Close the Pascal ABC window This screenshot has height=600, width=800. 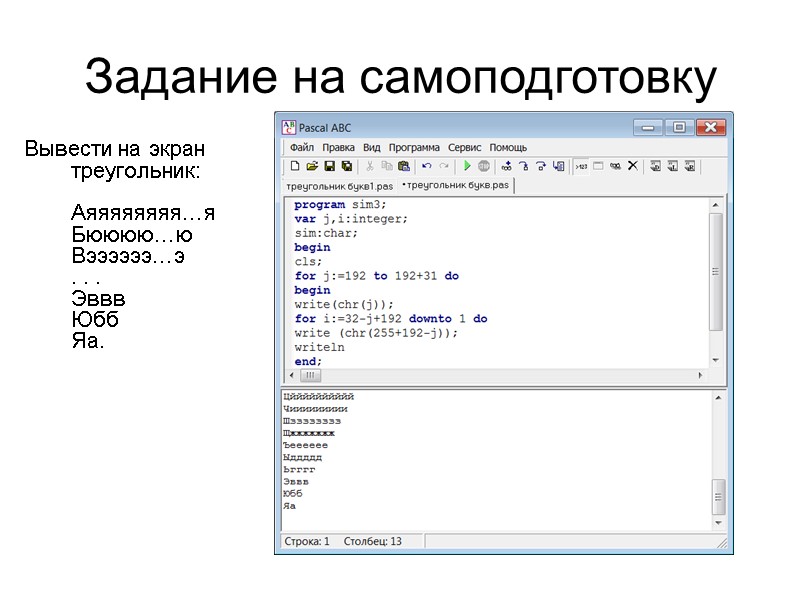click(711, 128)
